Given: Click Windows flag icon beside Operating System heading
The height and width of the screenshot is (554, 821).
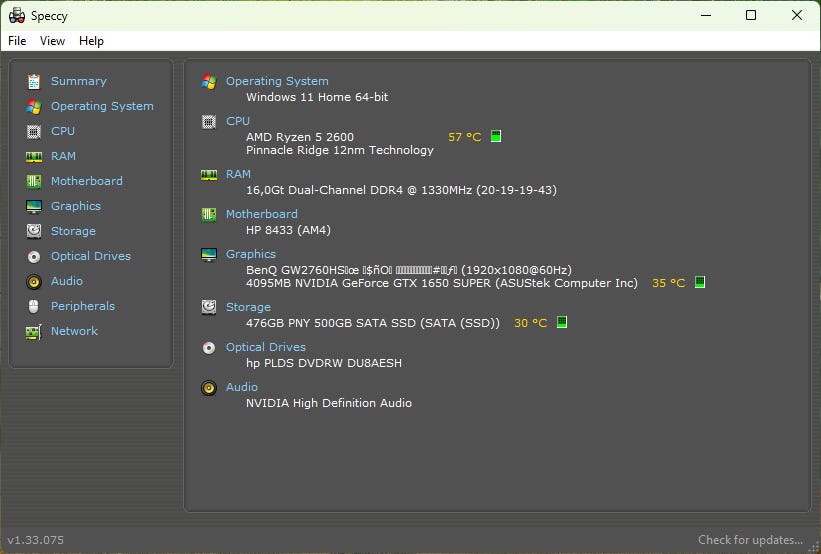Looking at the screenshot, I should pos(209,82).
